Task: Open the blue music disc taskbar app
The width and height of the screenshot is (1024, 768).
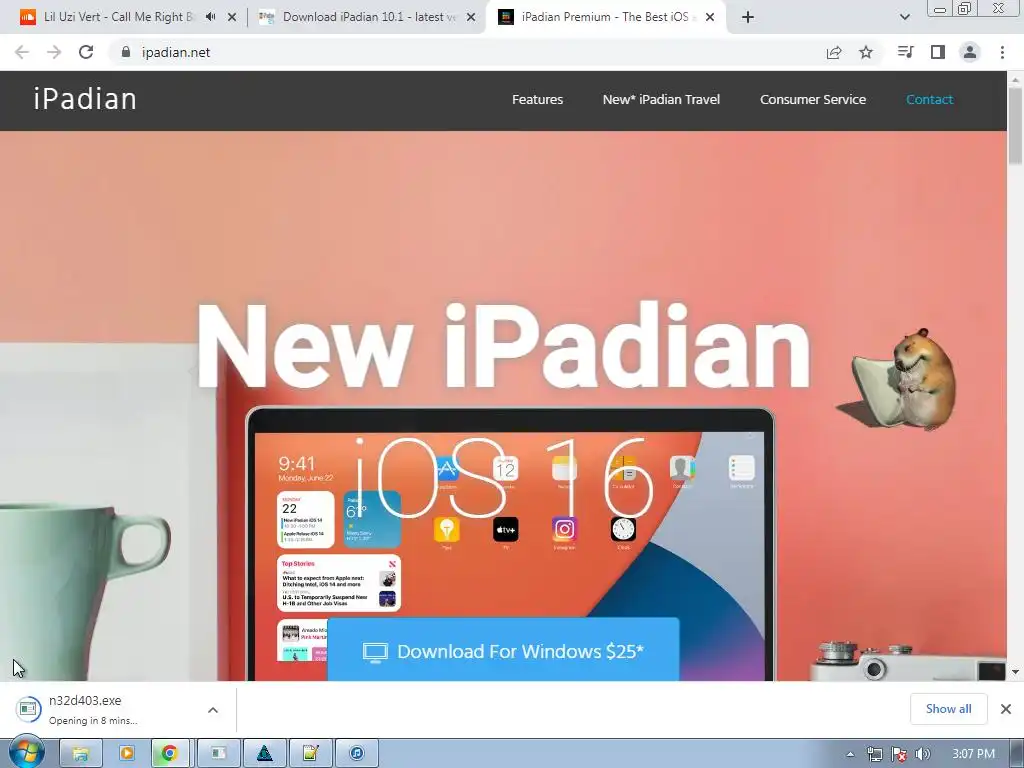Action: coord(357,754)
